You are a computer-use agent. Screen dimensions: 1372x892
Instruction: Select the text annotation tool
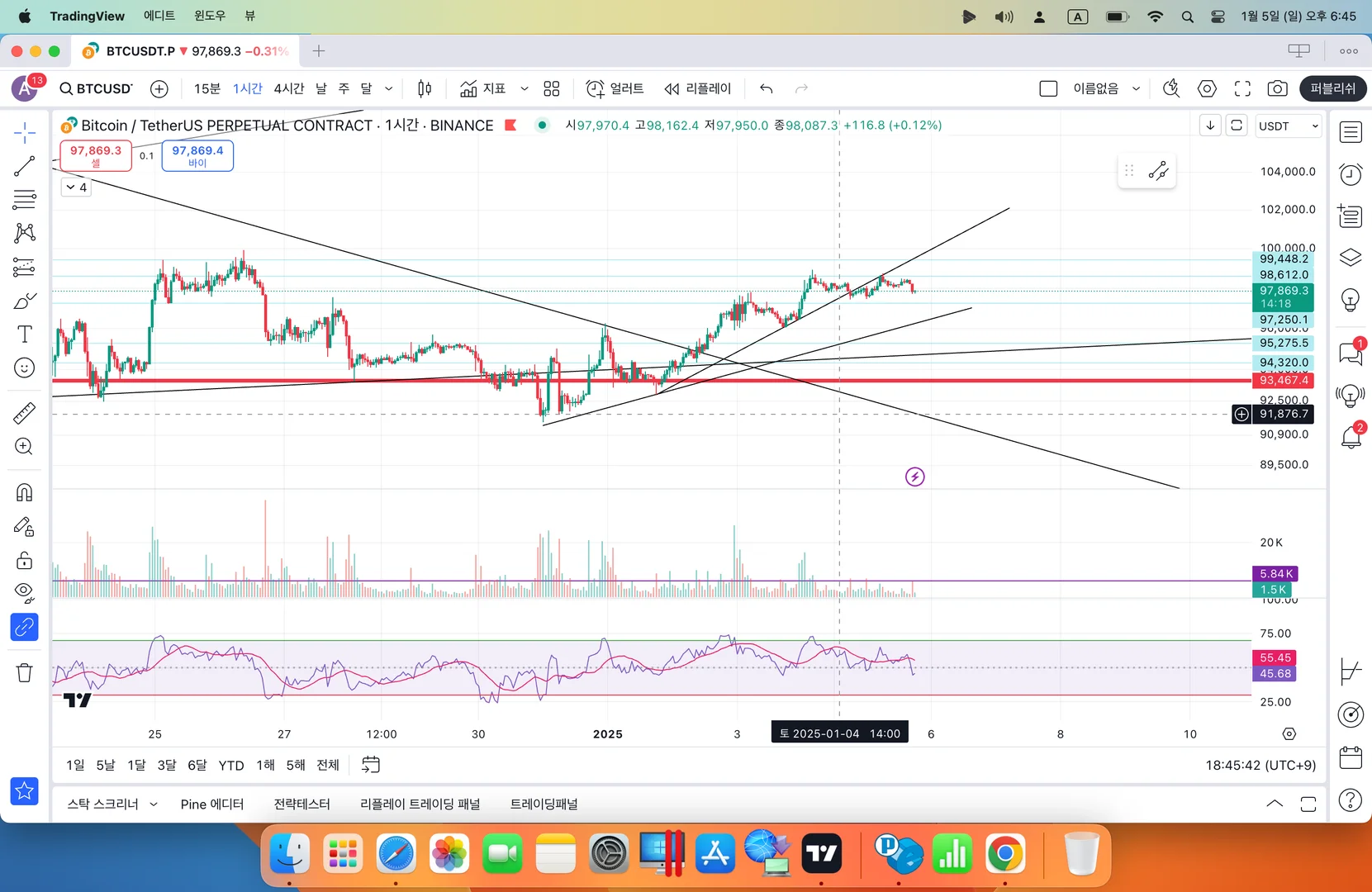[25, 334]
